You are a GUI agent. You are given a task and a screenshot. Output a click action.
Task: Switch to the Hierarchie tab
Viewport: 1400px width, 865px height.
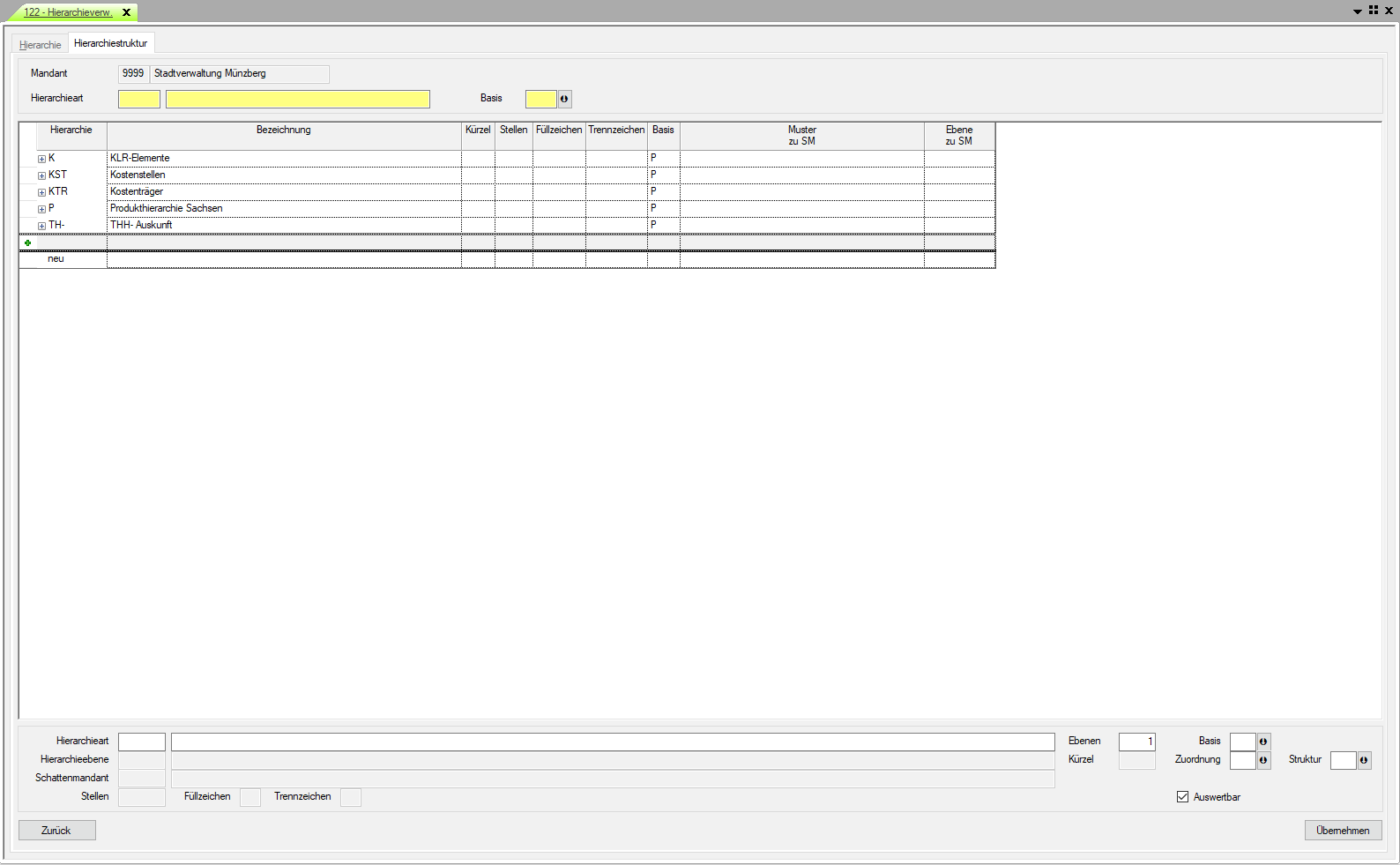(41, 45)
